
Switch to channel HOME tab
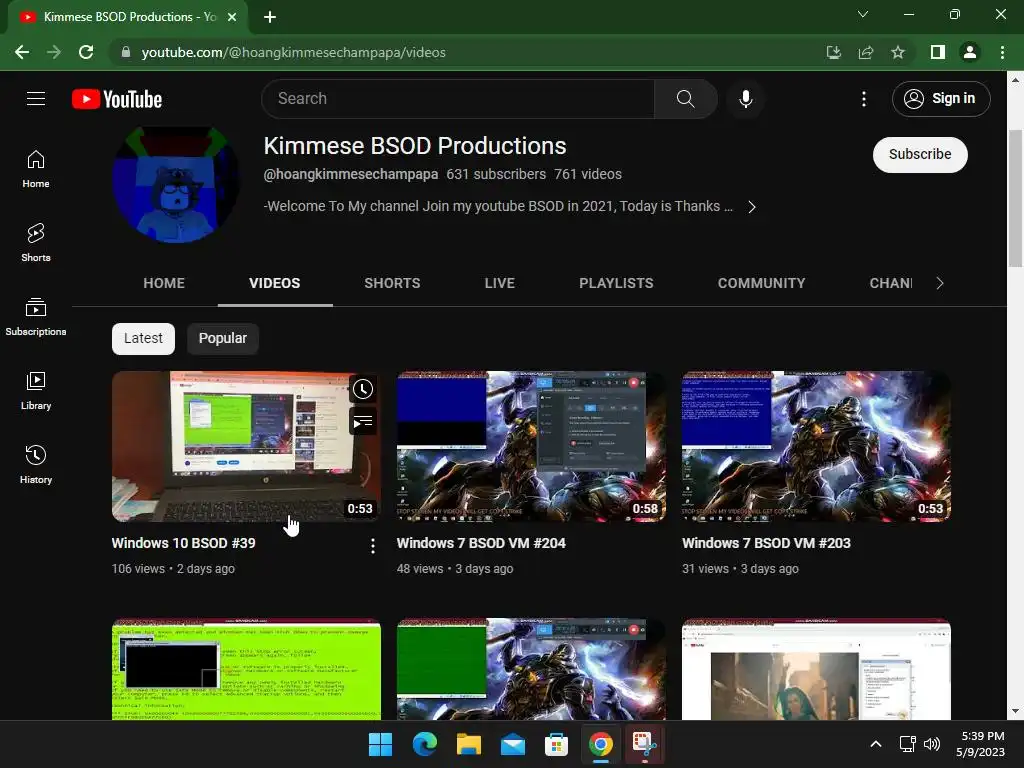[164, 283]
